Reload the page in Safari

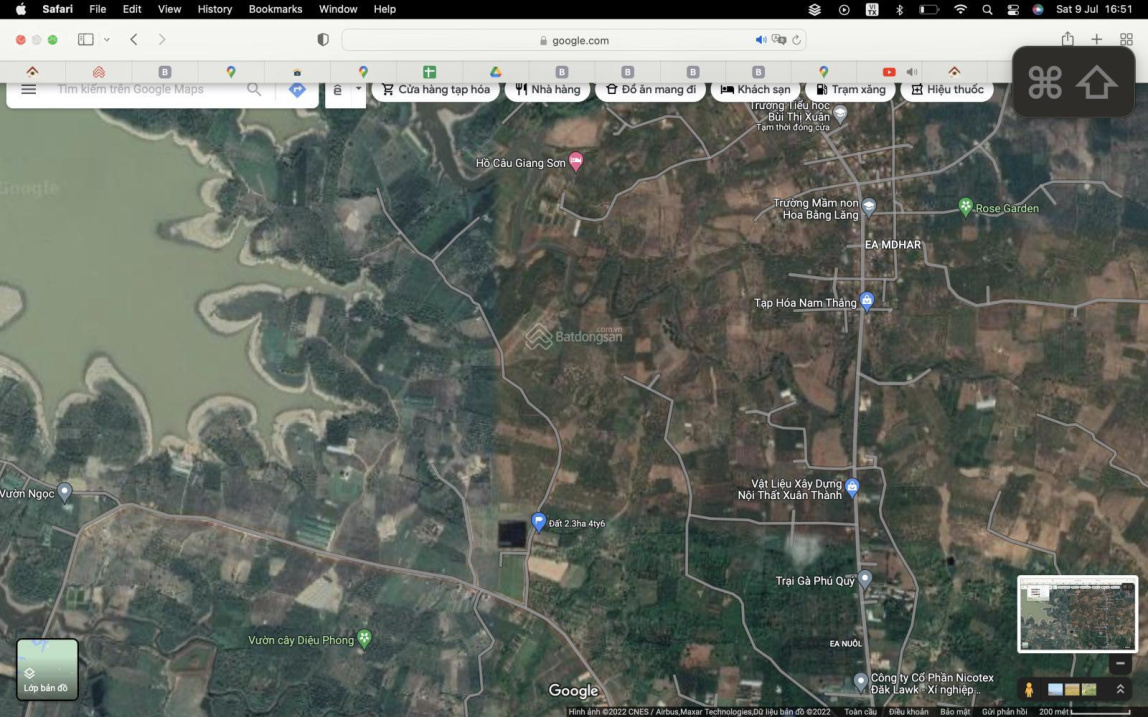[797, 40]
